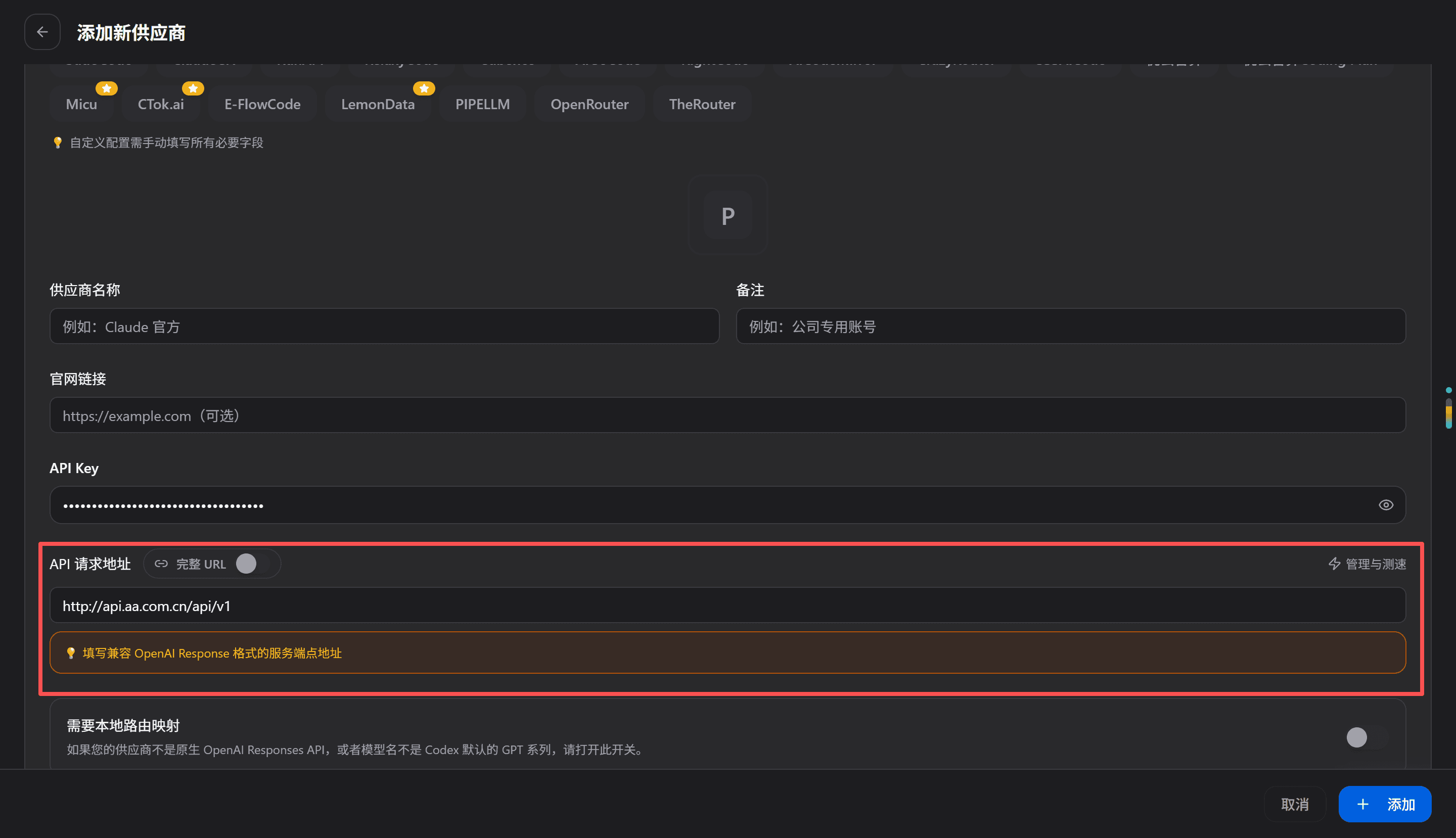
Task: Click the 官网链接 URL field
Action: point(727,415)
